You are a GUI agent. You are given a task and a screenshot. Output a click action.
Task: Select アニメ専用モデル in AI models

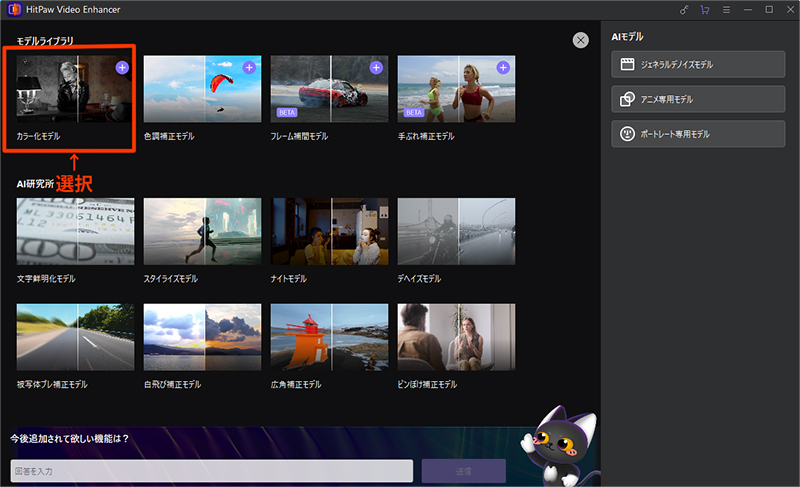tap(698, 99)
